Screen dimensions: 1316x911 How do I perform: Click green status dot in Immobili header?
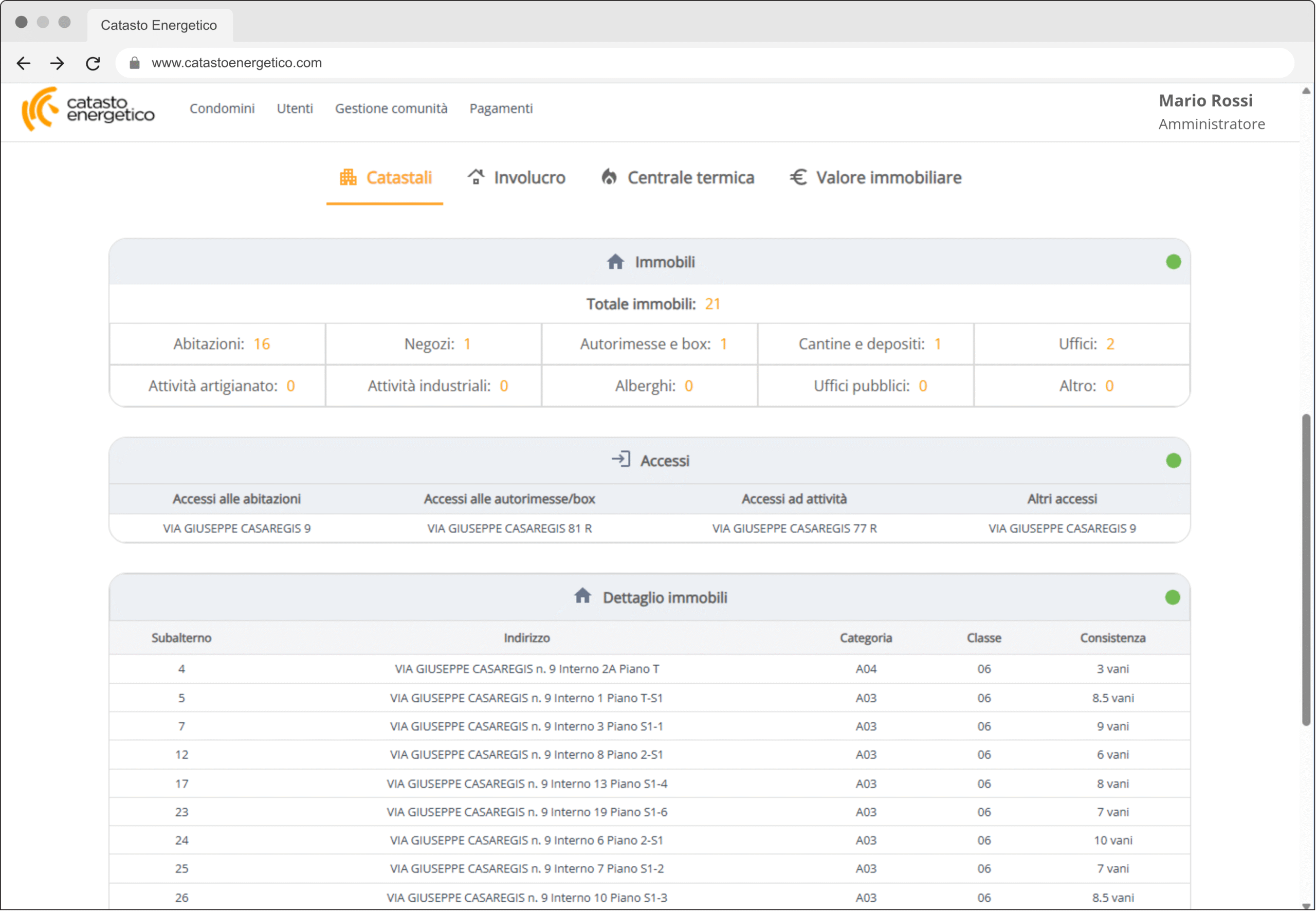[x=1173, y=262]
